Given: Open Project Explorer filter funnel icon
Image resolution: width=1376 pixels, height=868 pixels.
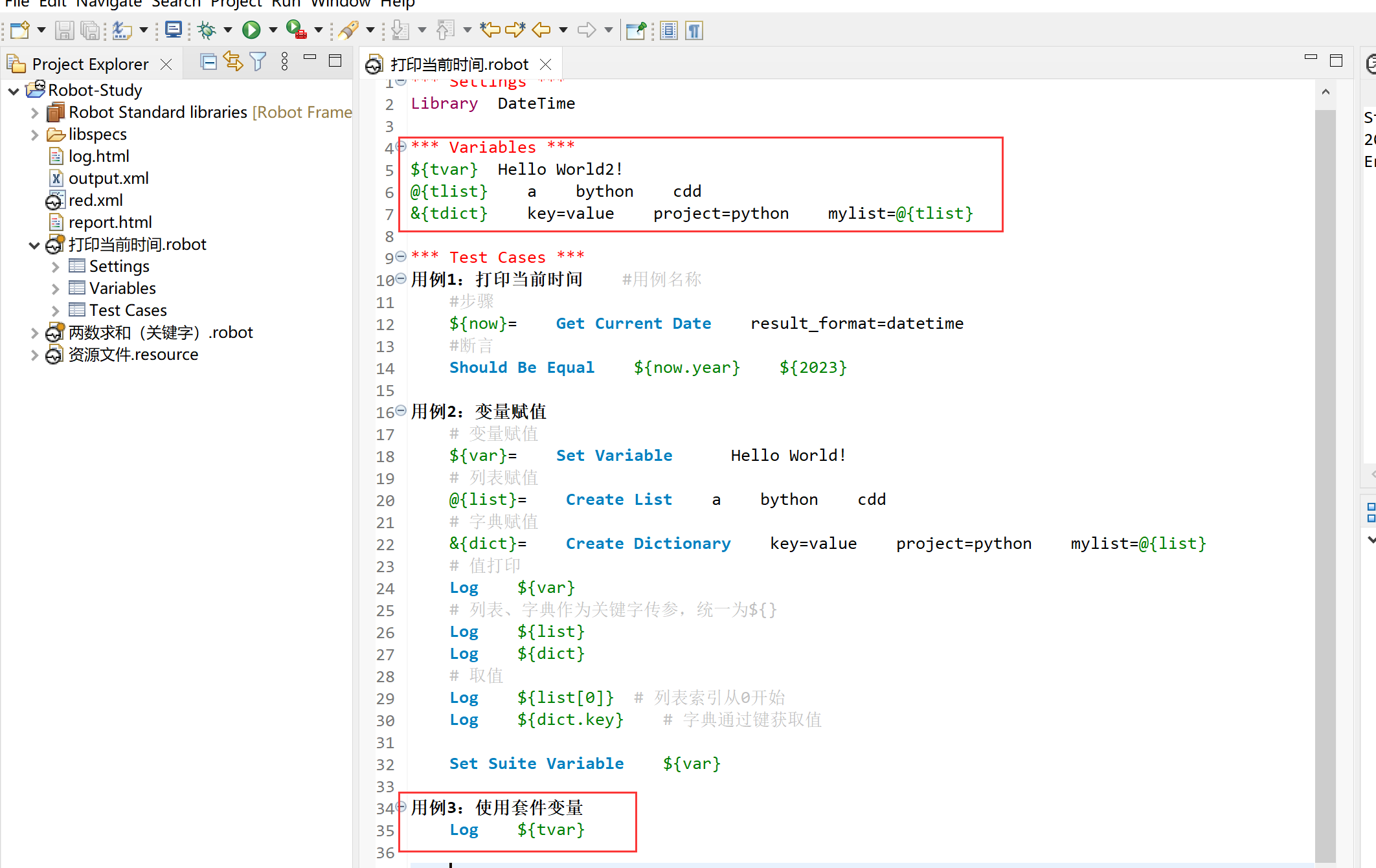Looking at the screenshot, I should point(258,61).
